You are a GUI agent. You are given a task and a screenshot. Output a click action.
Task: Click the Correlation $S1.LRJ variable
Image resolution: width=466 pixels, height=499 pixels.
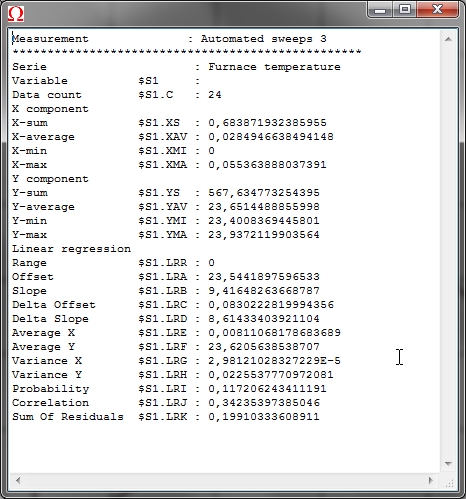click(x=163, y=403)
